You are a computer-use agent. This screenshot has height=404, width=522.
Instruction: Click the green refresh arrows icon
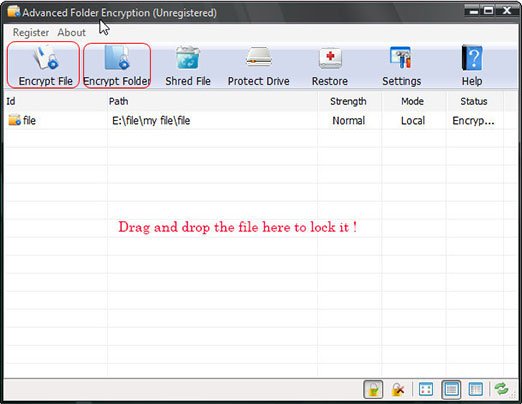pos(501,389)
